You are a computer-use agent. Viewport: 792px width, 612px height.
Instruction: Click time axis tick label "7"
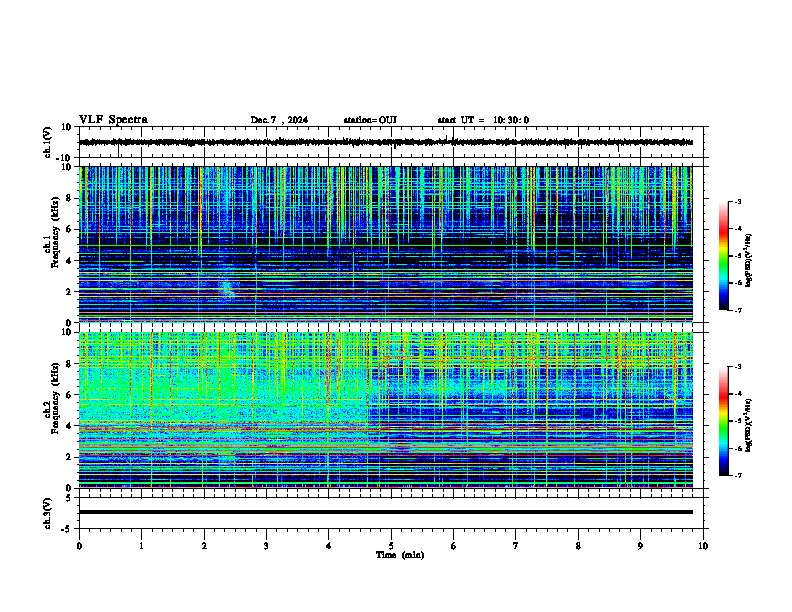516,546
